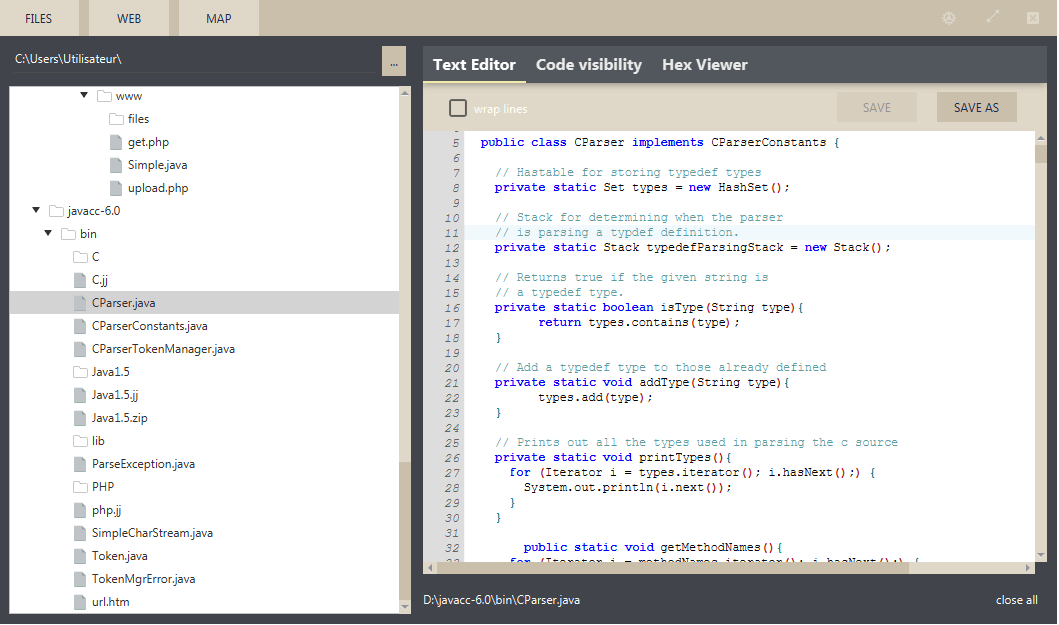Click the folder icon beside the files folder
The height and width of the screenshot is (625, 1059).
(116, 119)
